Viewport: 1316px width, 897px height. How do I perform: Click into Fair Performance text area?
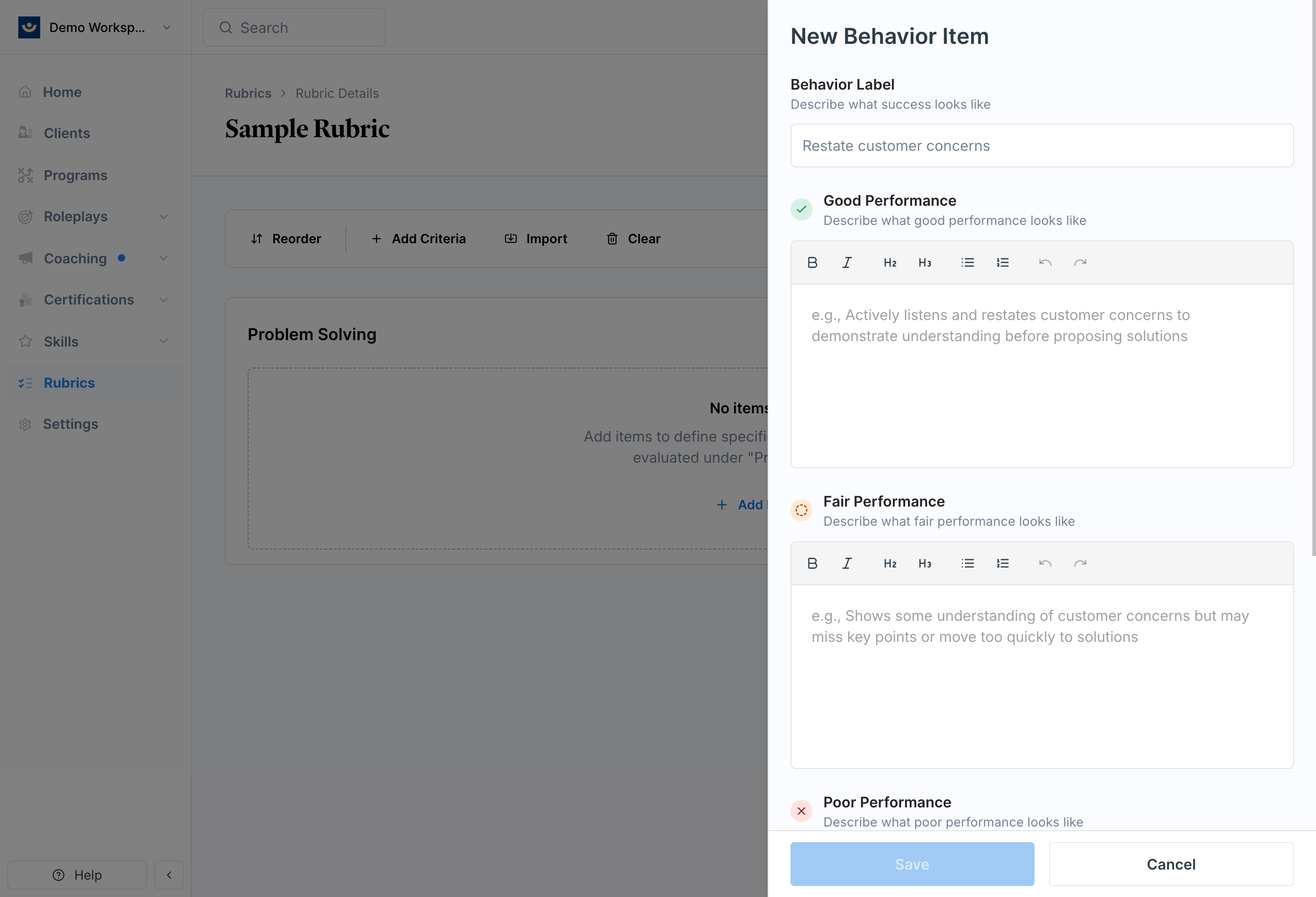[1042, 677]
